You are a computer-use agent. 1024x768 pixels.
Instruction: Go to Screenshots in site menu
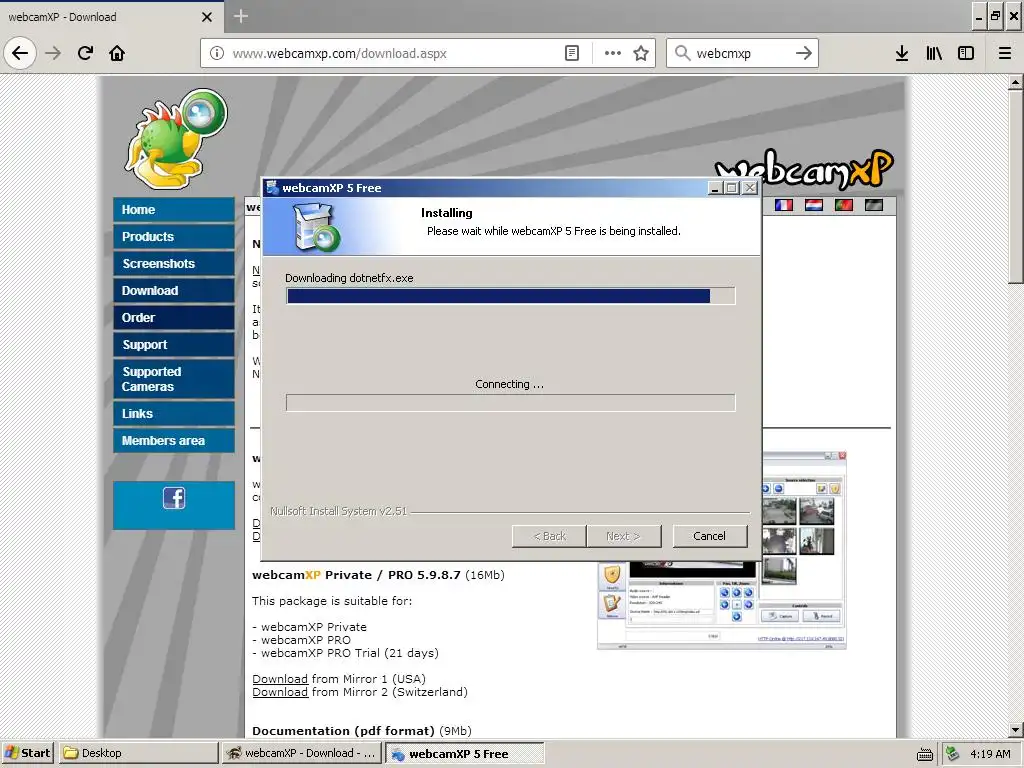tap(174, 263)
